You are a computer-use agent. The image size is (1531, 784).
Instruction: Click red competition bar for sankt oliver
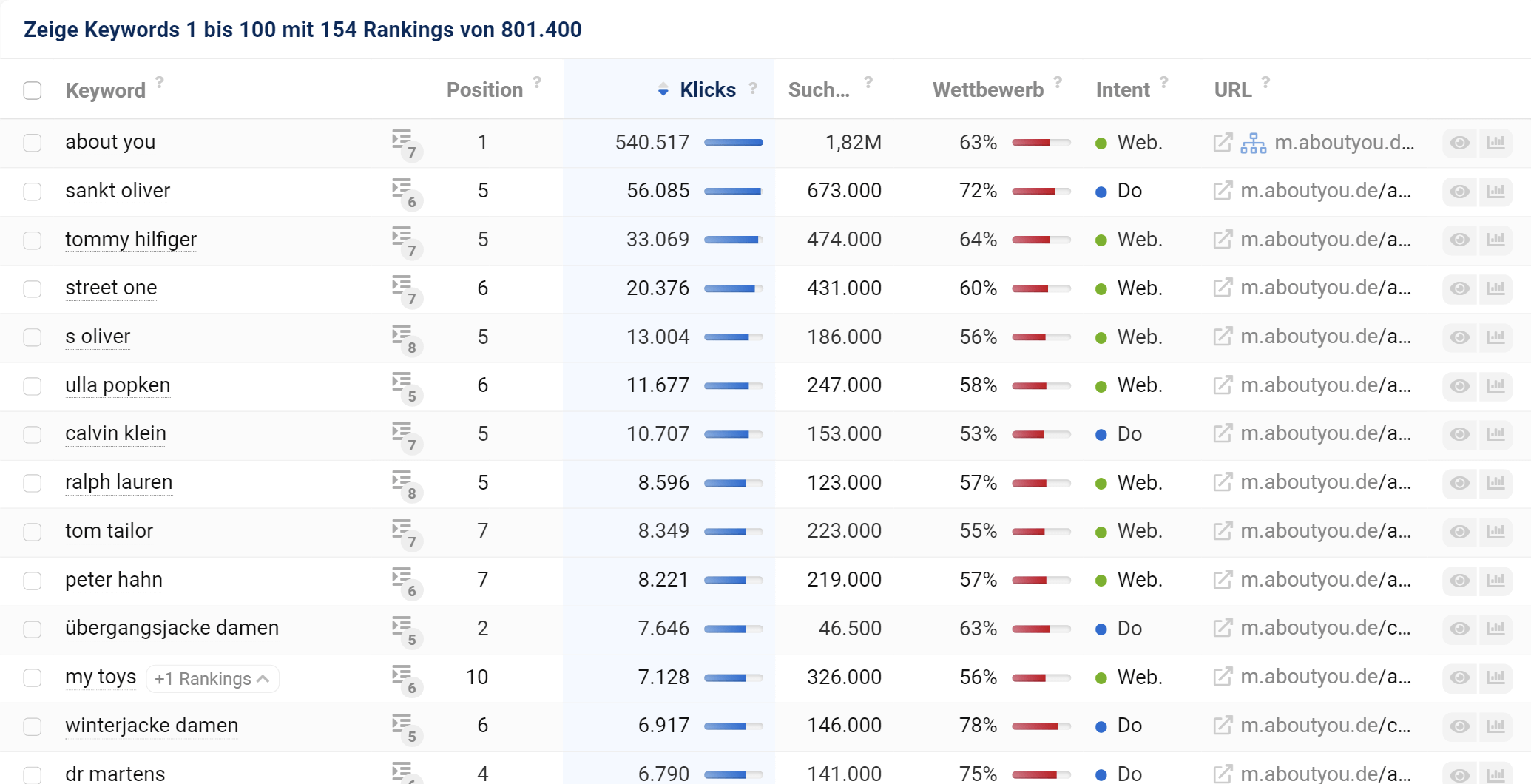(x=1041, y=191)
